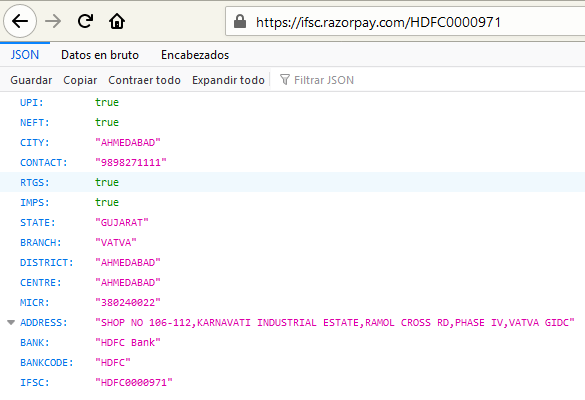This screenshot has width=585, height=400.
Task: Click the CONTACT value "9898271111"
Action: pos(131,162)
